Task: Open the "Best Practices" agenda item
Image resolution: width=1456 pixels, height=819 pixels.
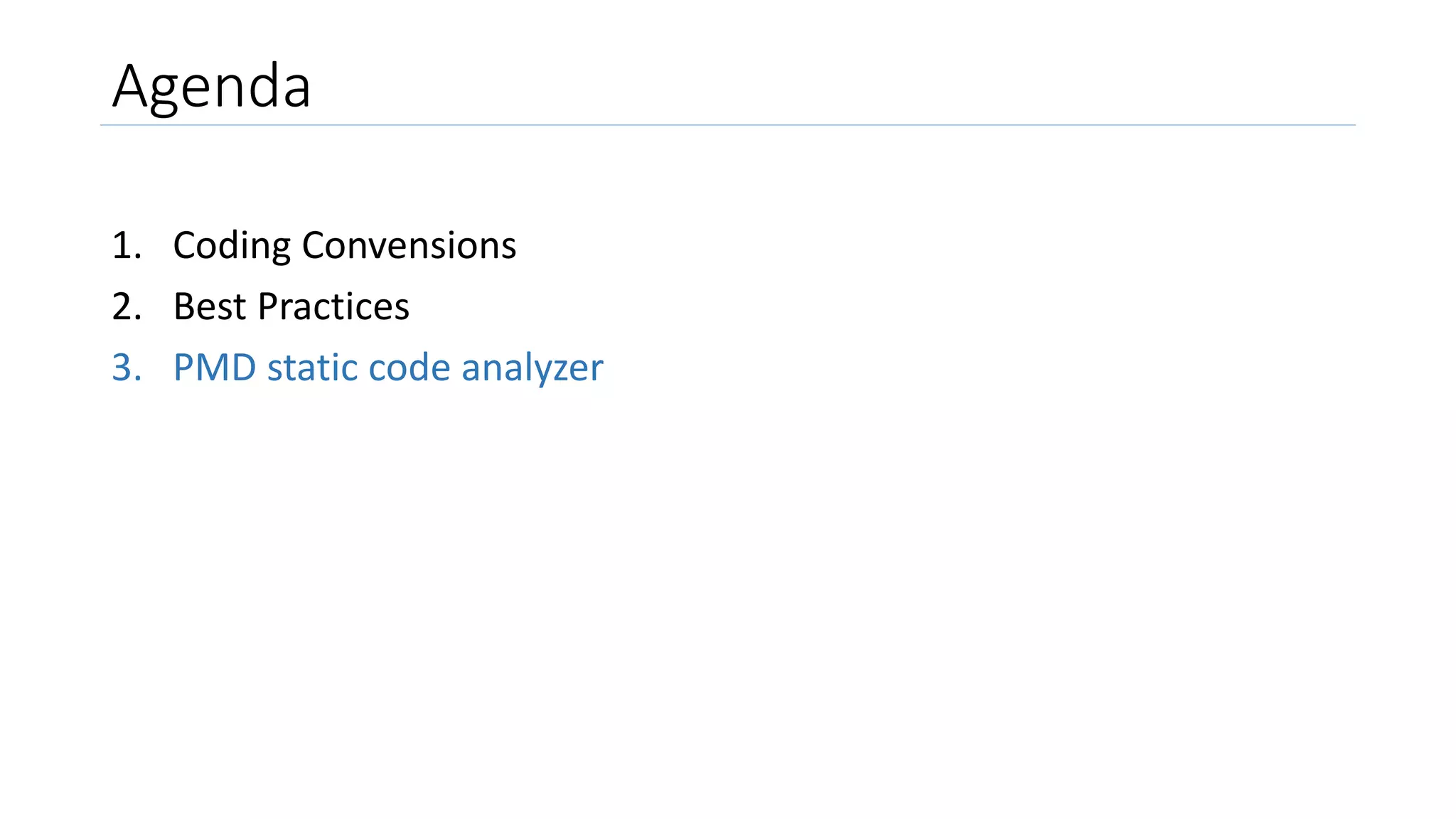Action: point(291,306)
